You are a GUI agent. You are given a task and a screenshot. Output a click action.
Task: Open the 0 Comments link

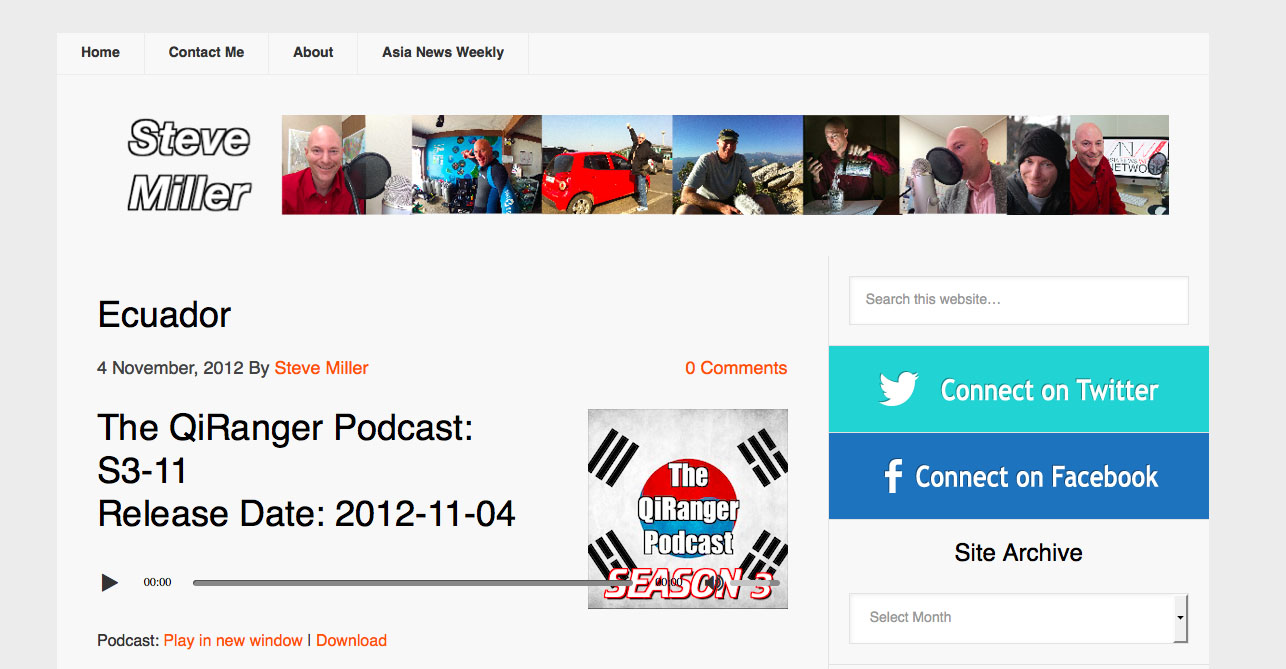[x=735, y=368]
